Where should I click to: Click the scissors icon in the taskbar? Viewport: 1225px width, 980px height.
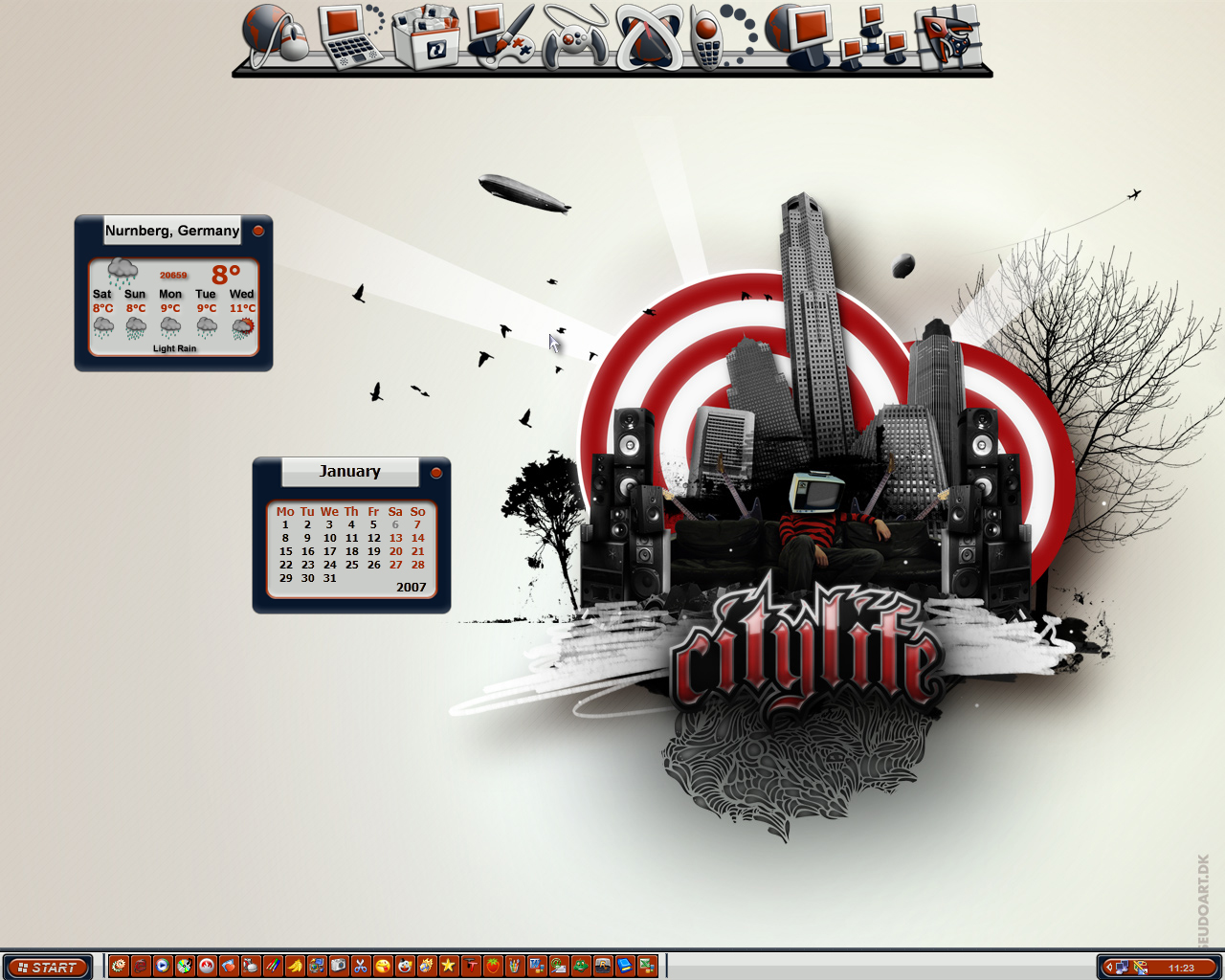(x=361, y=966)
